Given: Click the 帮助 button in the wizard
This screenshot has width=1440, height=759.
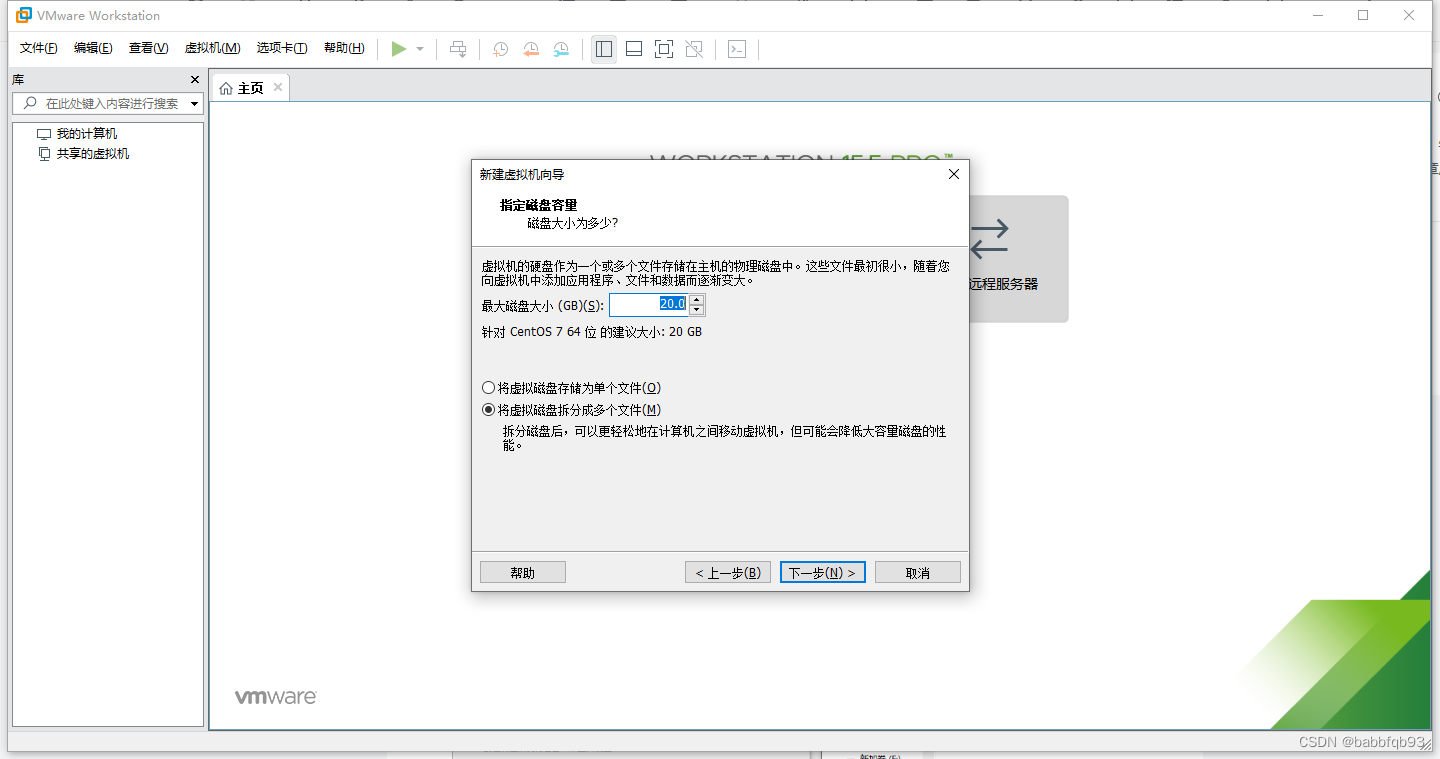Looking at the screenshot, I should point(523,572).
